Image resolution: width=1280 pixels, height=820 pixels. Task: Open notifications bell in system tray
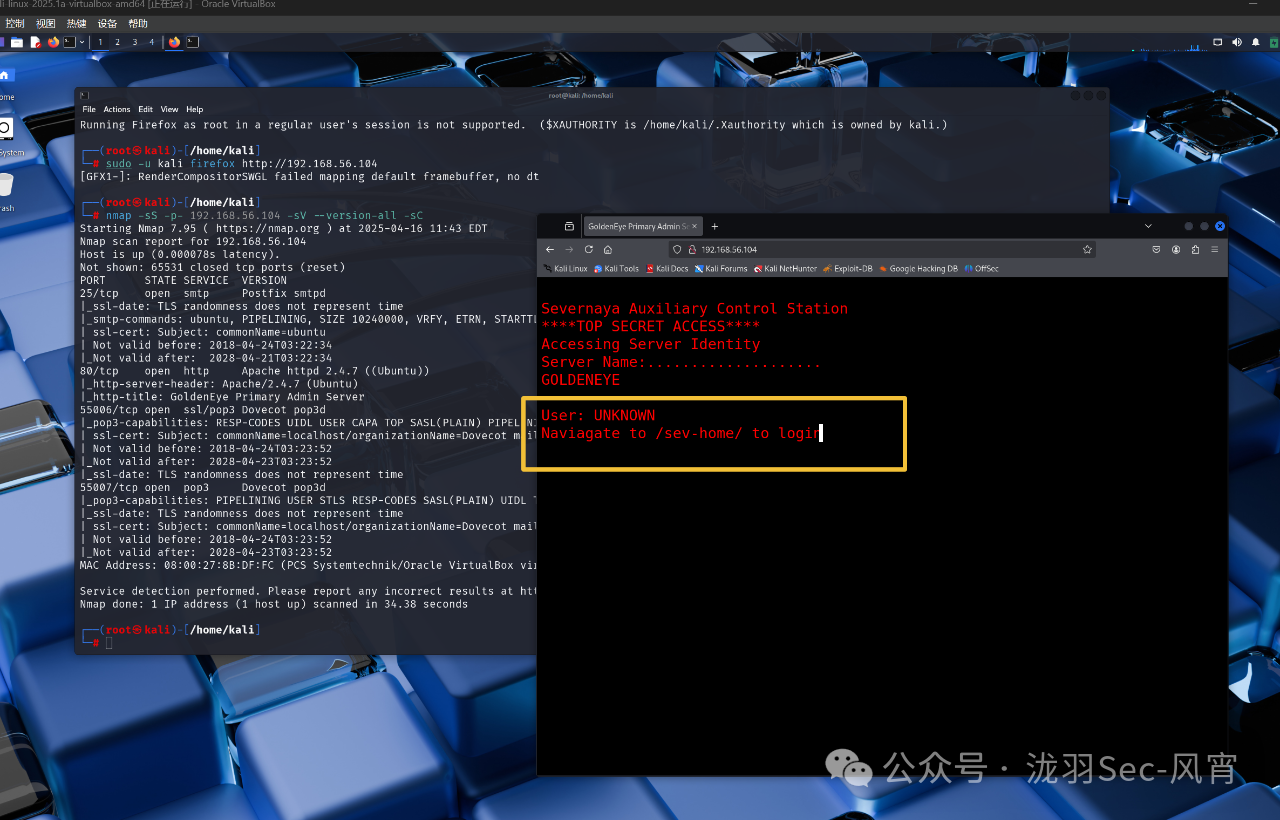coord(1256,42)
